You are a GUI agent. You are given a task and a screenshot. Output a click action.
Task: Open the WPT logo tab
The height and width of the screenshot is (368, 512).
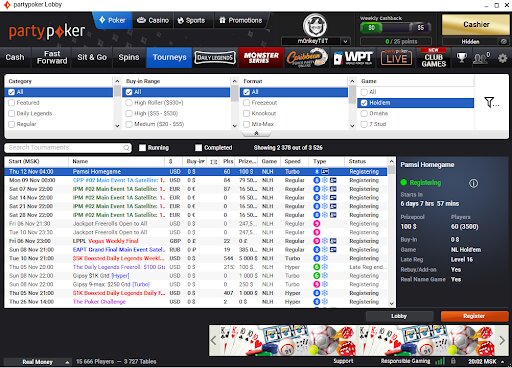pyautogui.click(x=353, y=58)
